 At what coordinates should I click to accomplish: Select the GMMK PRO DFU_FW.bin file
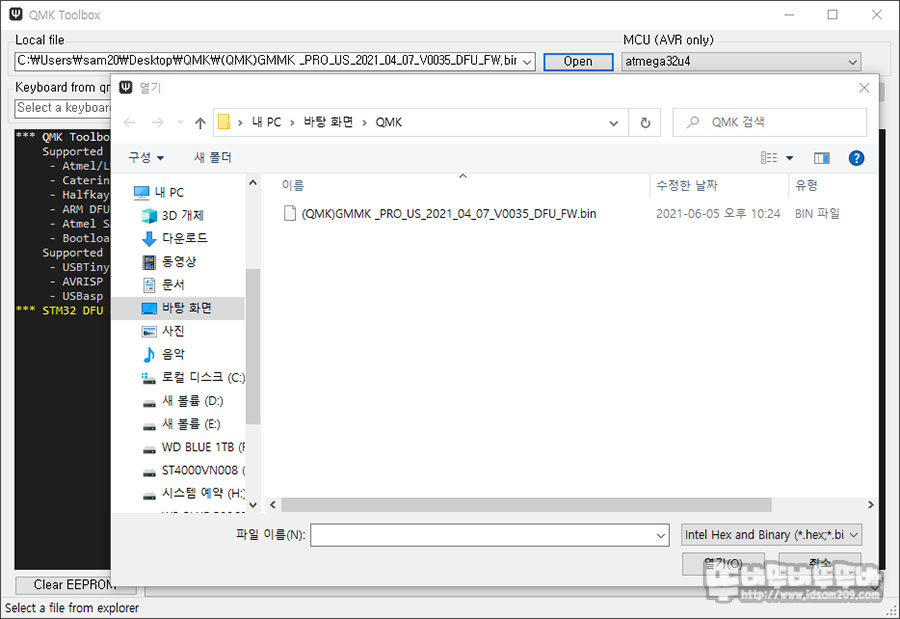coord(449,214)
